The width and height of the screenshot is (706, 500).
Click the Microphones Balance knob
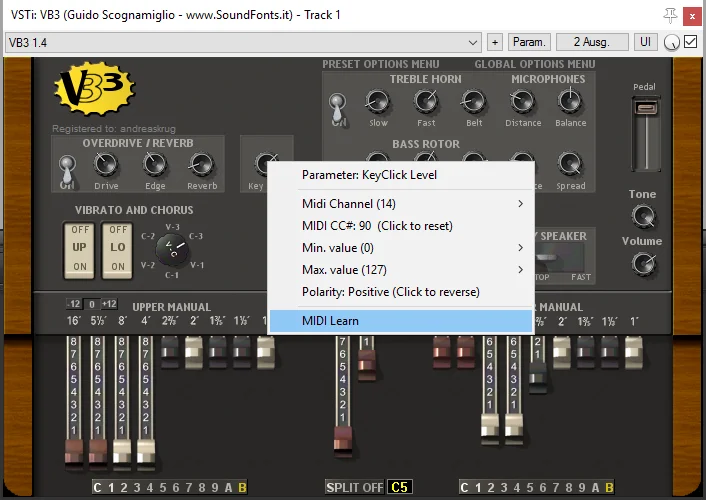(x=570, y=101)
